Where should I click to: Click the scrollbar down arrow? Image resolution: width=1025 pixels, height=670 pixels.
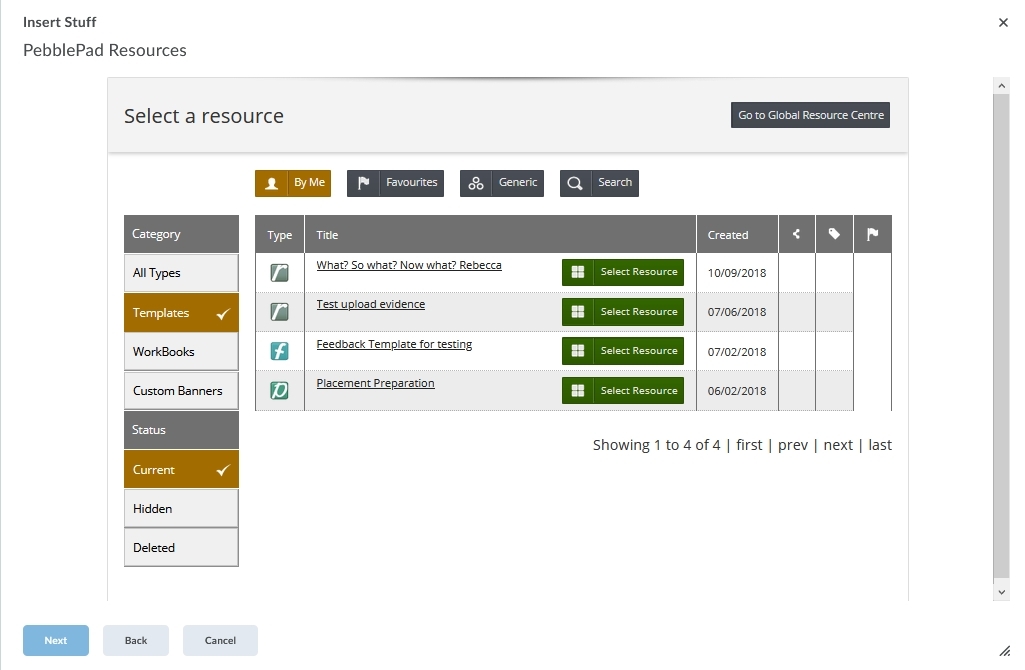(1001, 592)
